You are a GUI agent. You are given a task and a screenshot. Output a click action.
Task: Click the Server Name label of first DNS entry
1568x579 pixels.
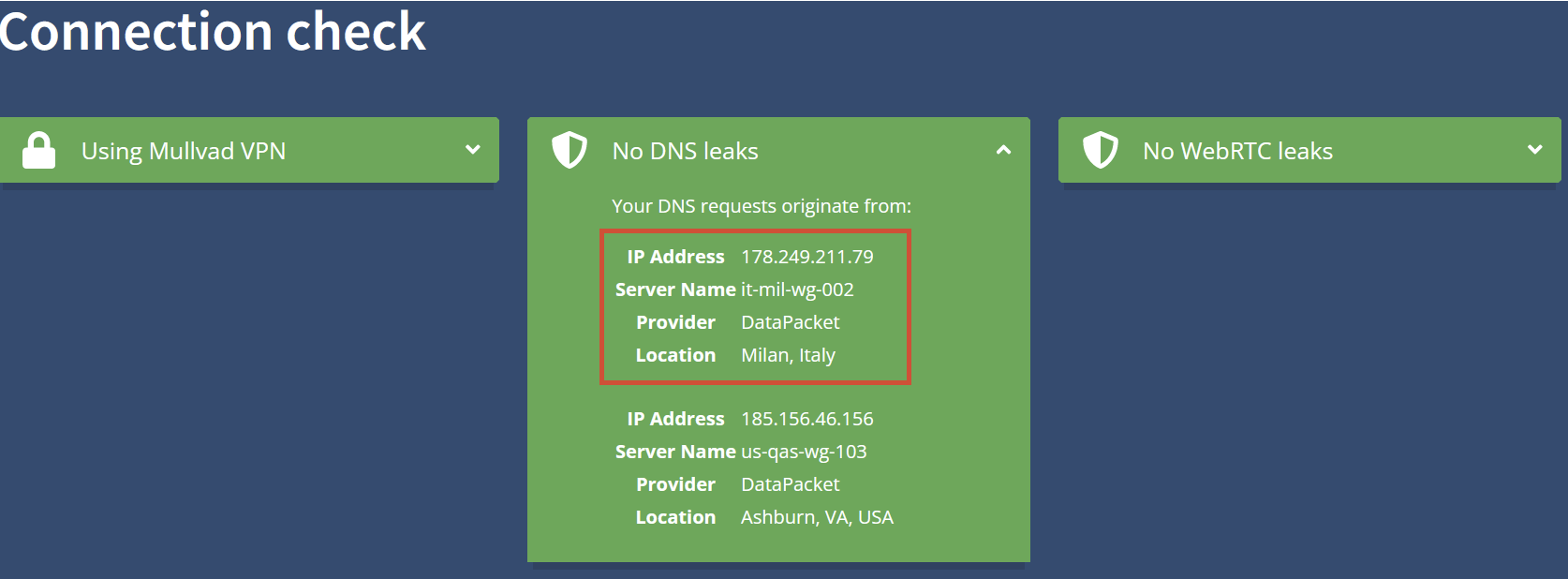675,289
